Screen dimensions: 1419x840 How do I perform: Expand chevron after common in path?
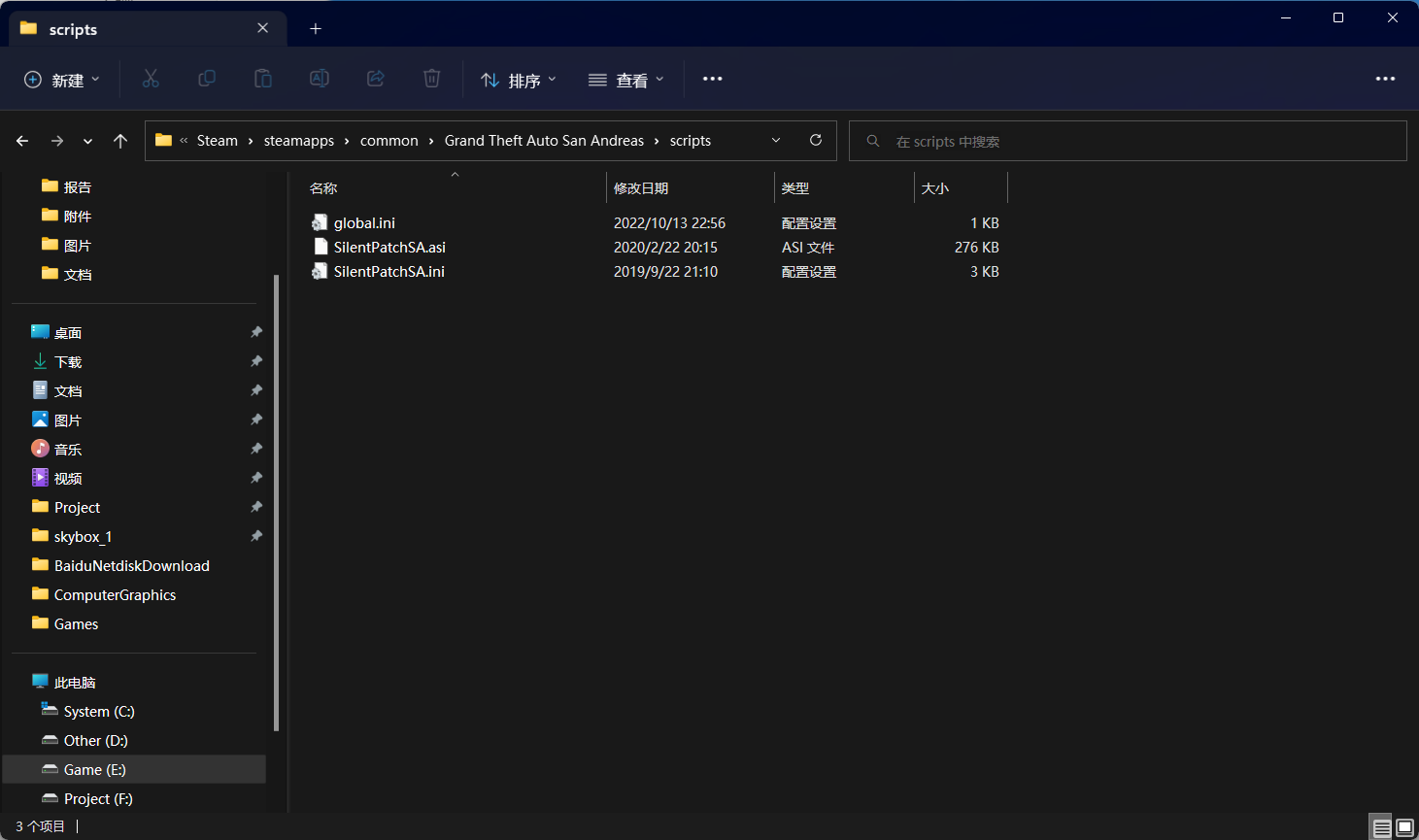[431, 141]
